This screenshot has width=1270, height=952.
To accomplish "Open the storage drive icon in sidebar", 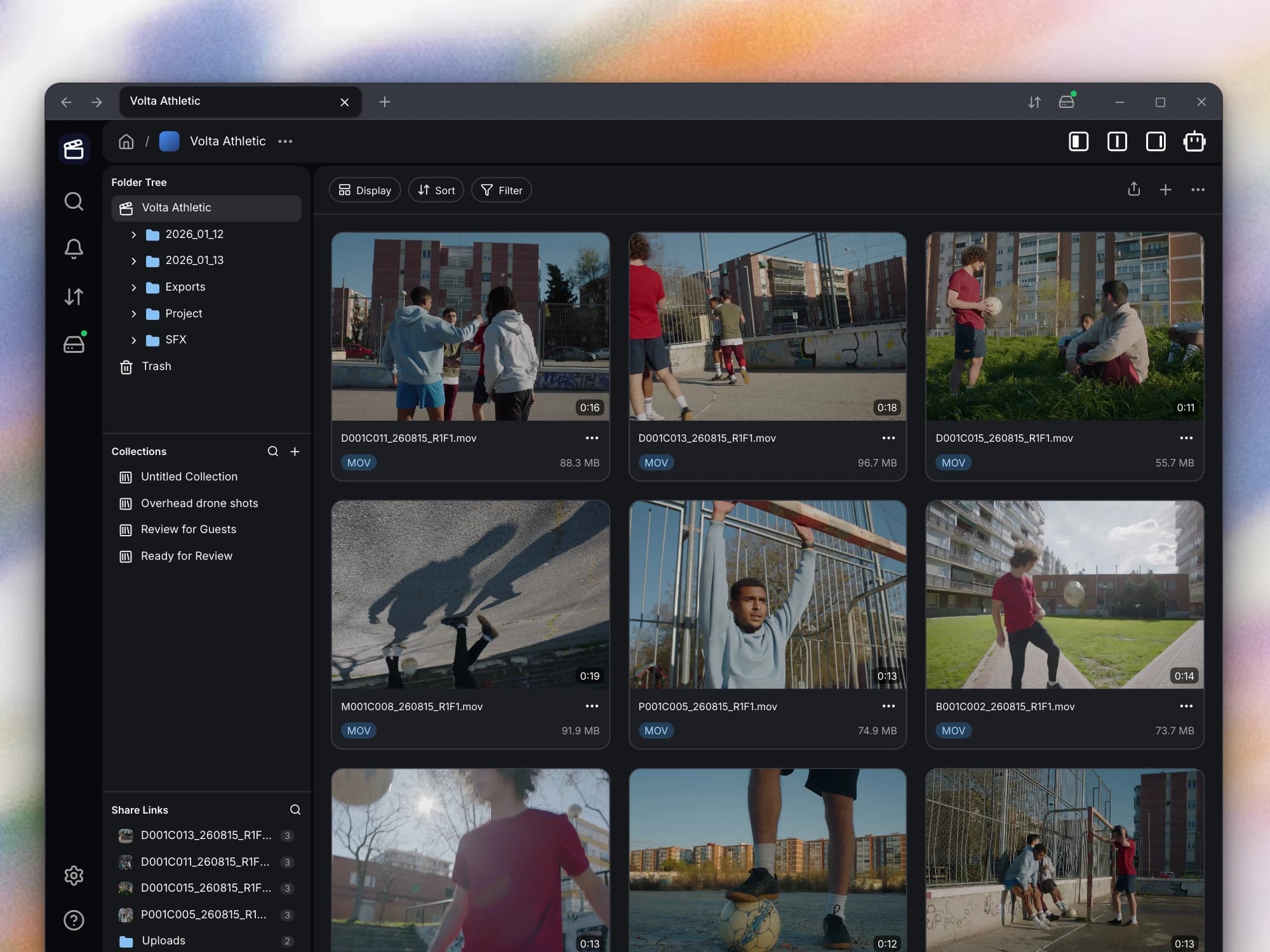I will [x=74, y=343].
